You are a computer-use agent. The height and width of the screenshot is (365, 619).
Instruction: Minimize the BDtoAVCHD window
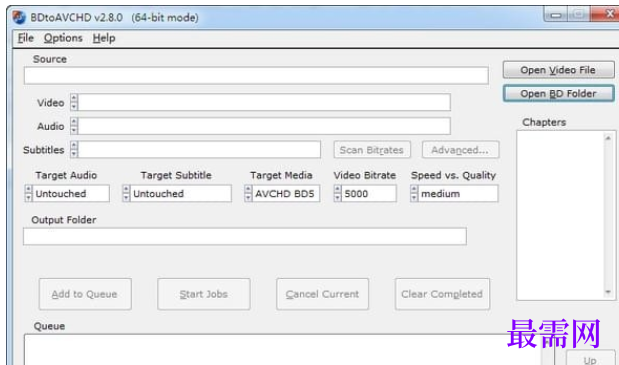click(556, 15)
